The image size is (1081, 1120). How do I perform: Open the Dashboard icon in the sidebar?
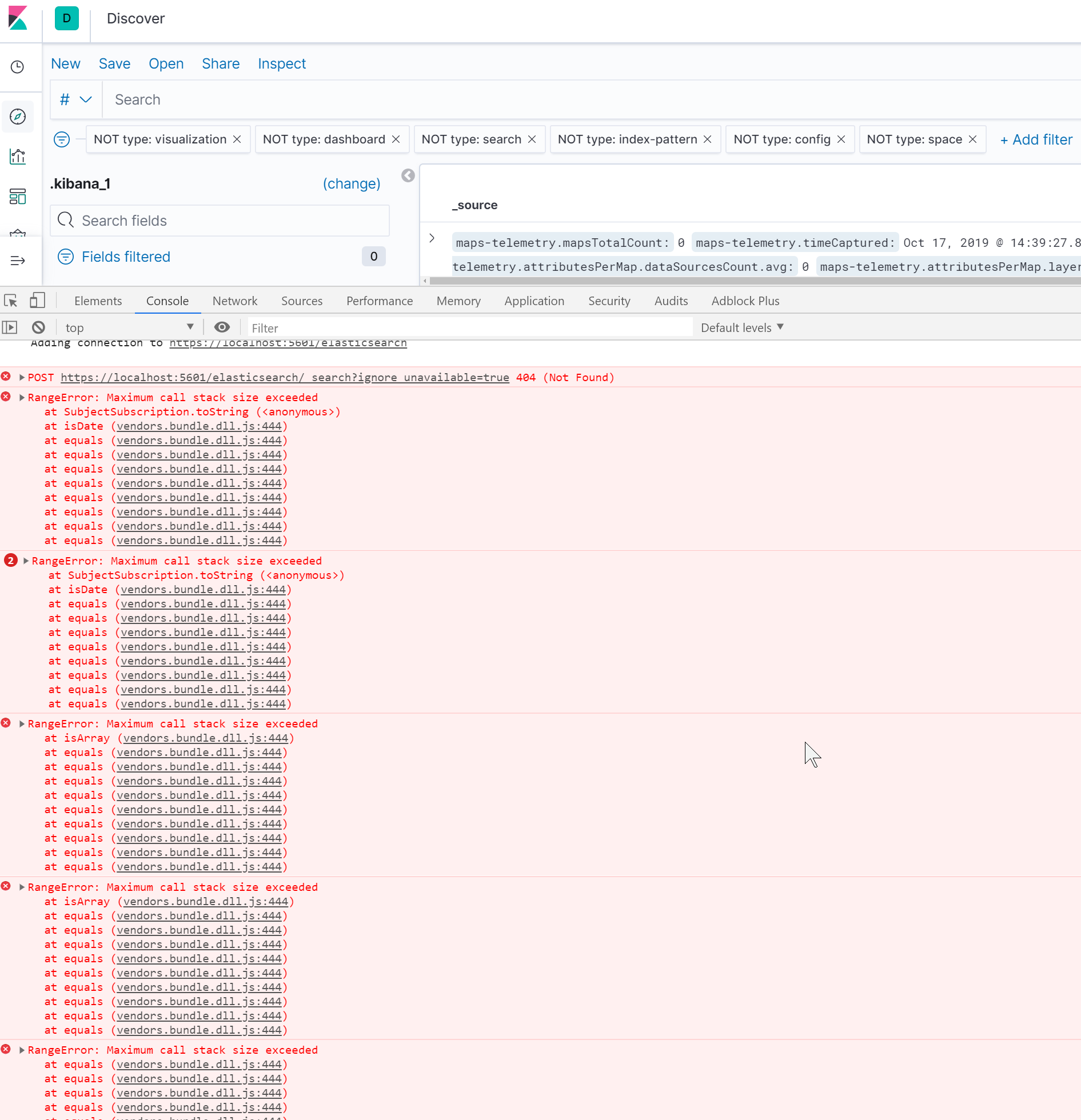[x=18, y=197]
